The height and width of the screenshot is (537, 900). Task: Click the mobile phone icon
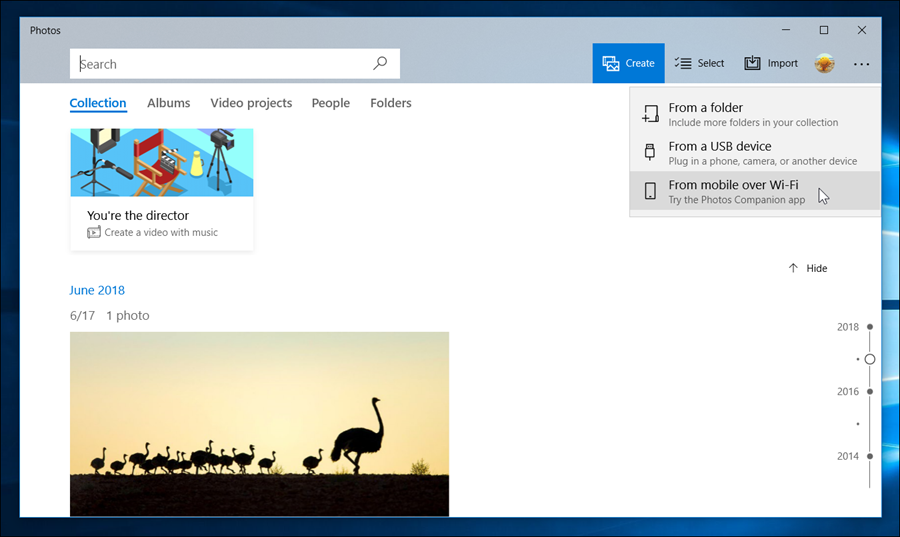point(650,191)
